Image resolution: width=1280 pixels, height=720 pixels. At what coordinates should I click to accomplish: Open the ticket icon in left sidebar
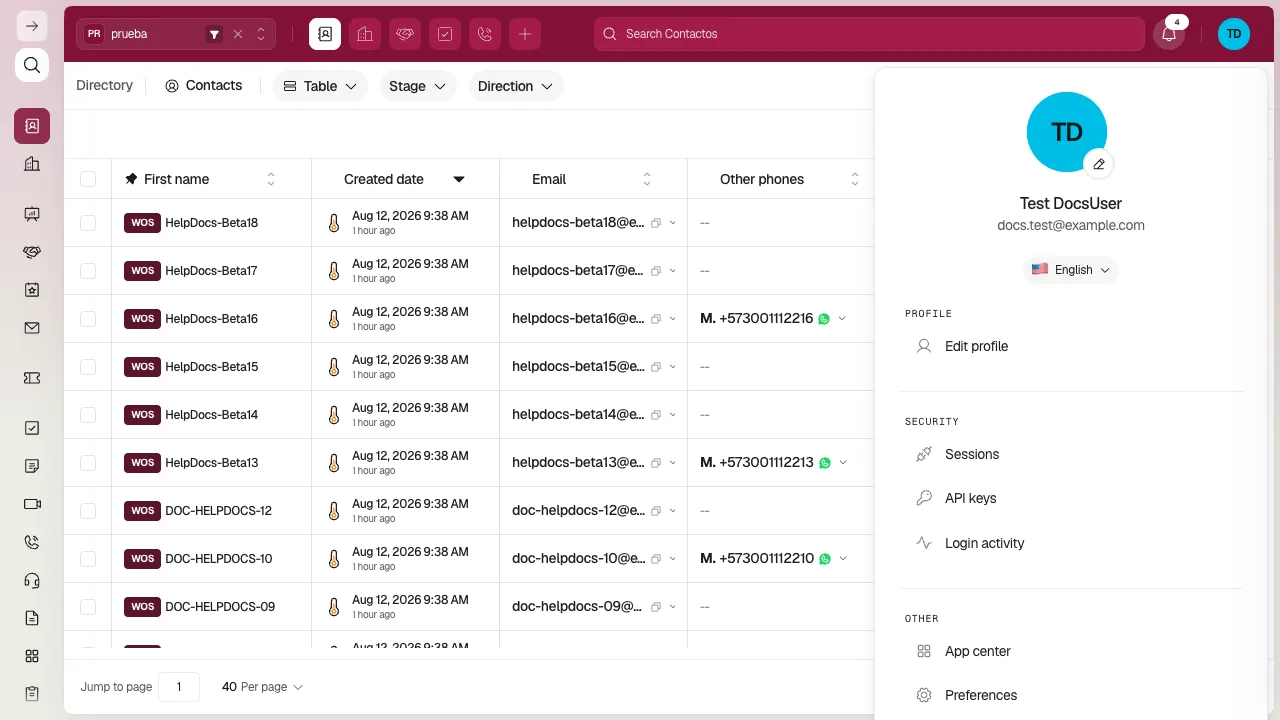[x=32, y=378]
